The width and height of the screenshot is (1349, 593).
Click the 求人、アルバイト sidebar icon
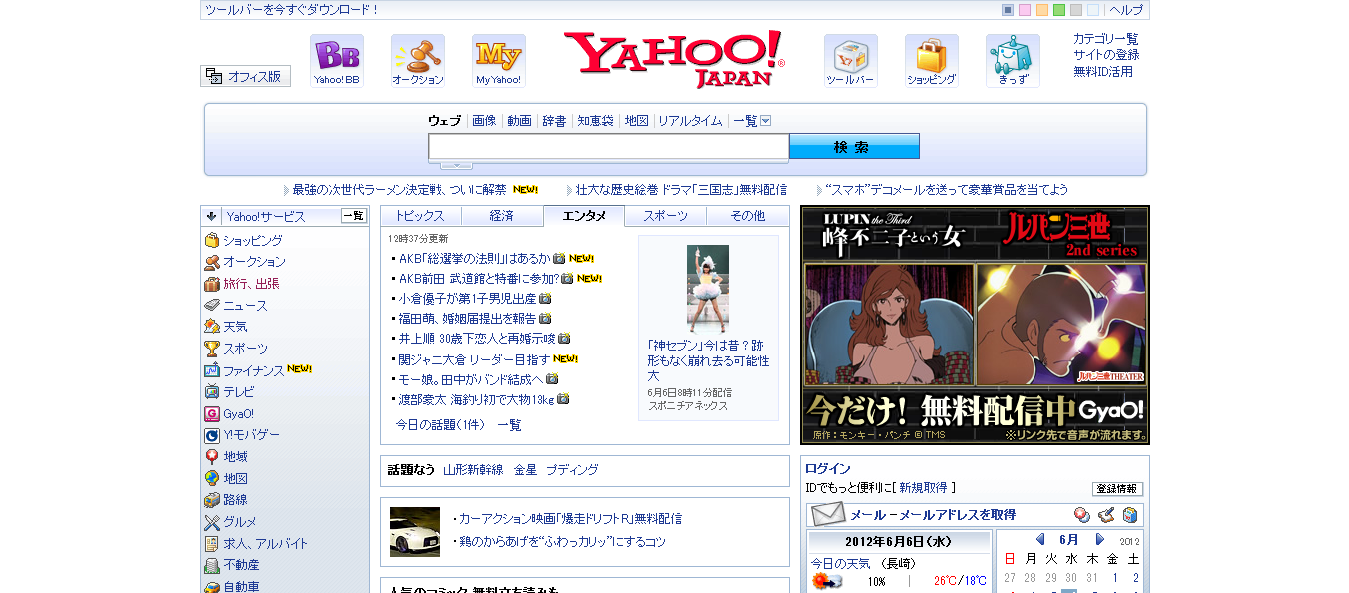pos(212,543)
